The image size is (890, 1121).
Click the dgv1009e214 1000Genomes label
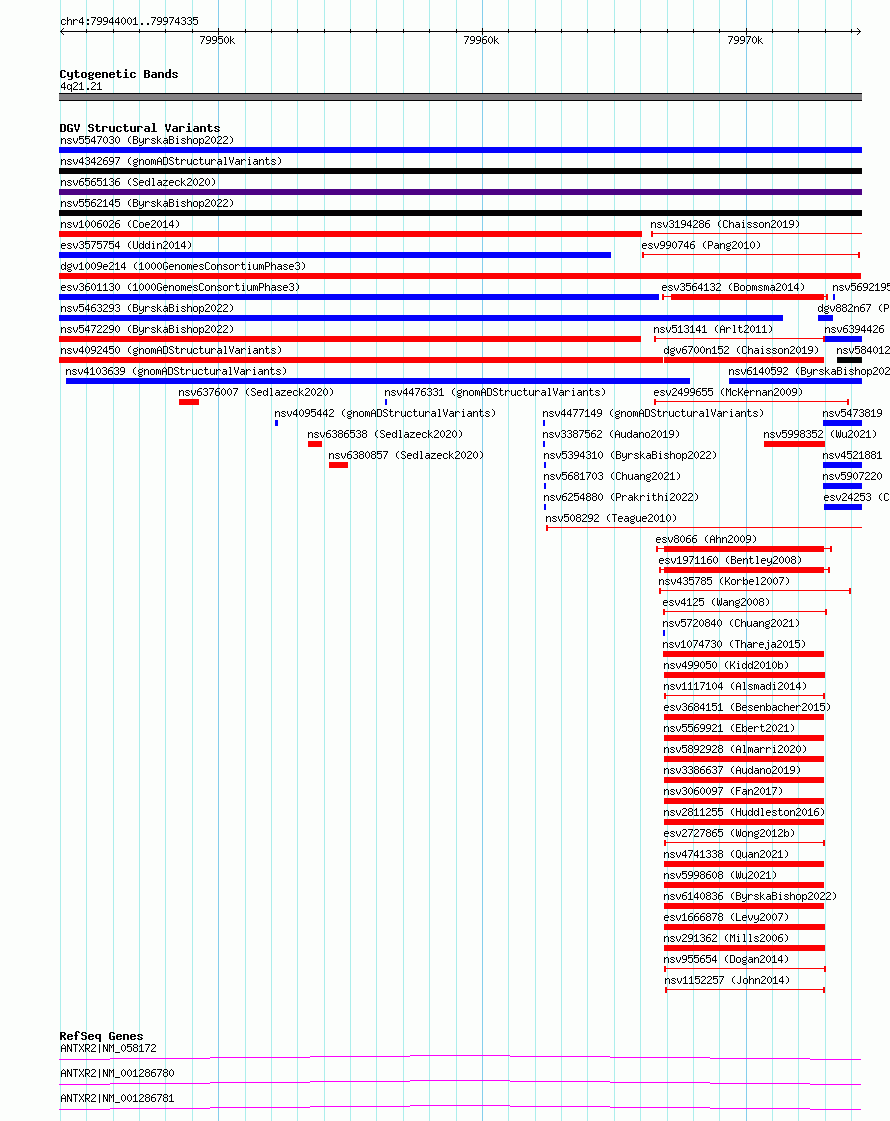pos(183,266)
